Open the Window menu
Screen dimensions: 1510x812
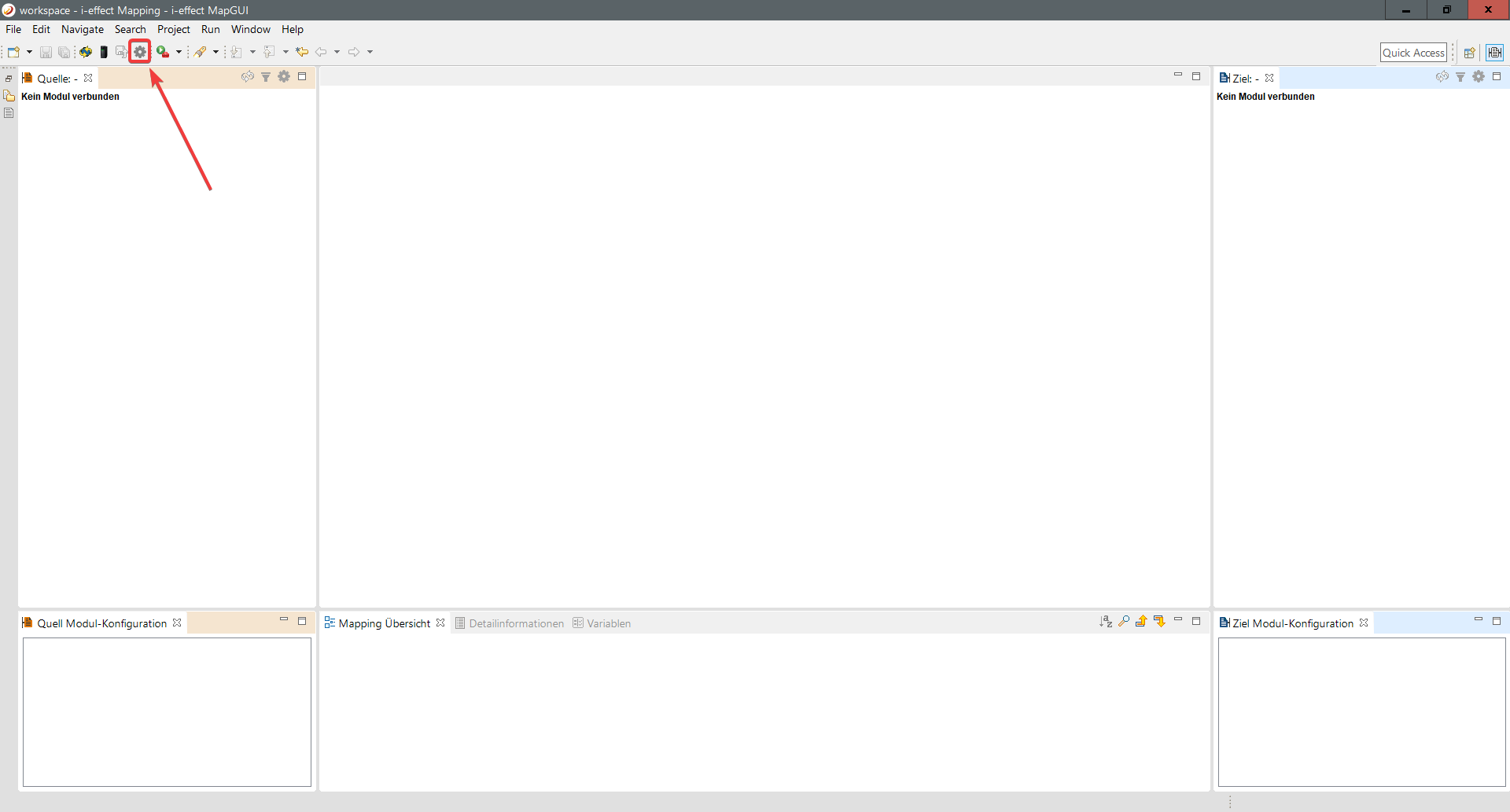point(250,29)
